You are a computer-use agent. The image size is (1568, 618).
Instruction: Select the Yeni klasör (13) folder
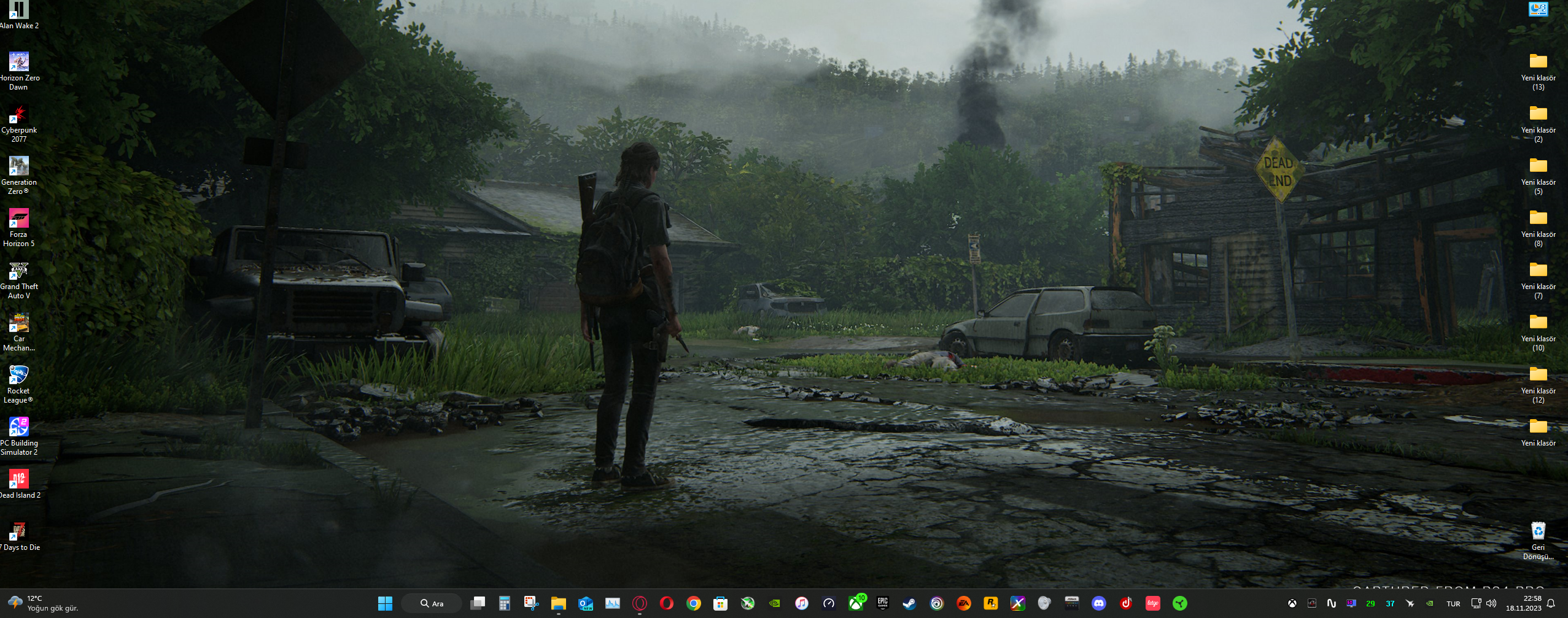[1538, 71]
